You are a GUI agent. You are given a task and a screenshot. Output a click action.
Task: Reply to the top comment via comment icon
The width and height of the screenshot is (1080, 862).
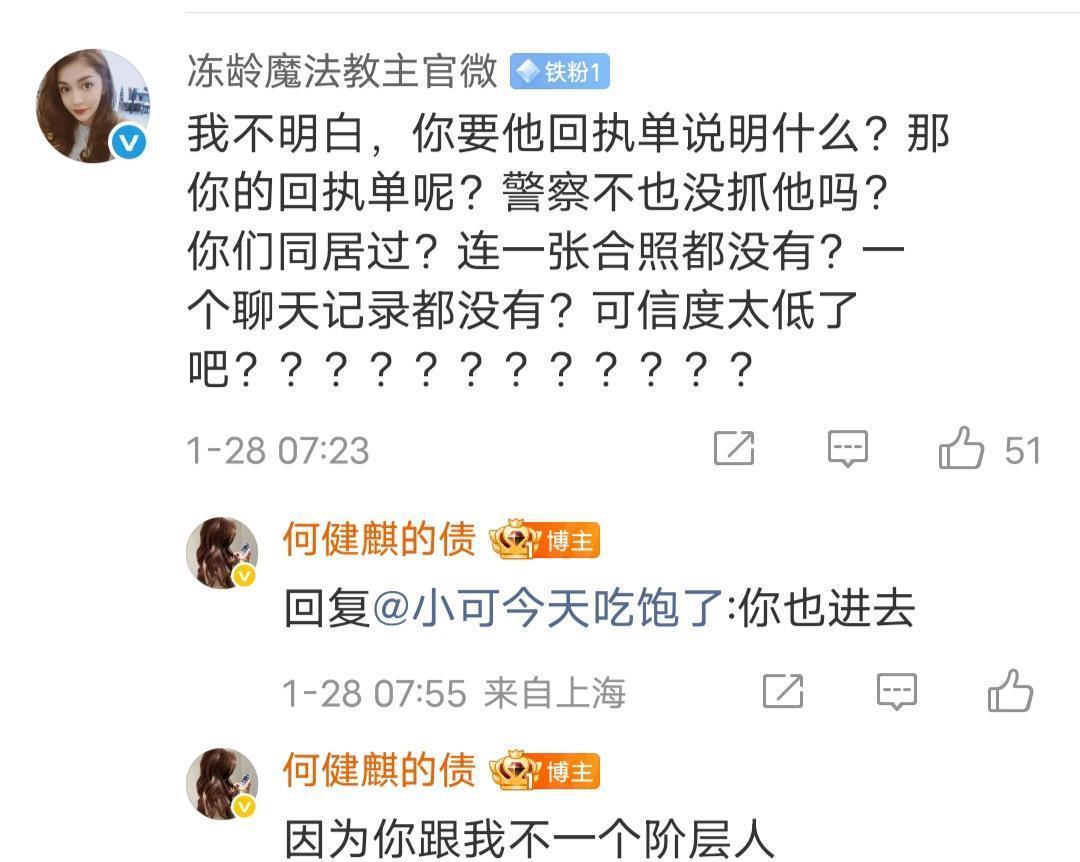[847, 449]
